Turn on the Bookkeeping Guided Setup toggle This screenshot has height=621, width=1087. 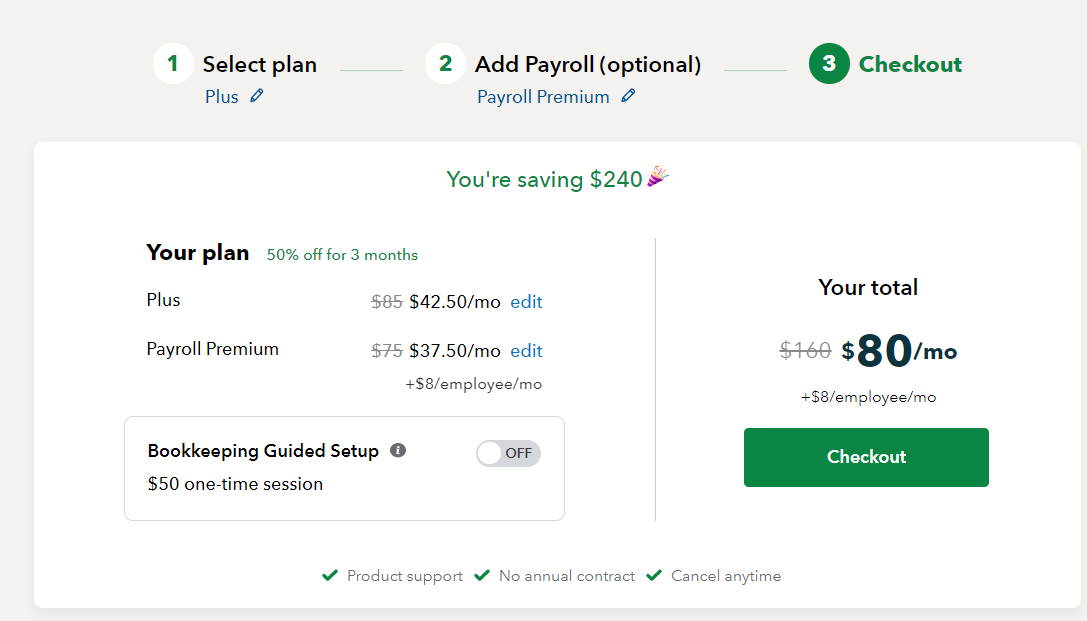(508, 453)
